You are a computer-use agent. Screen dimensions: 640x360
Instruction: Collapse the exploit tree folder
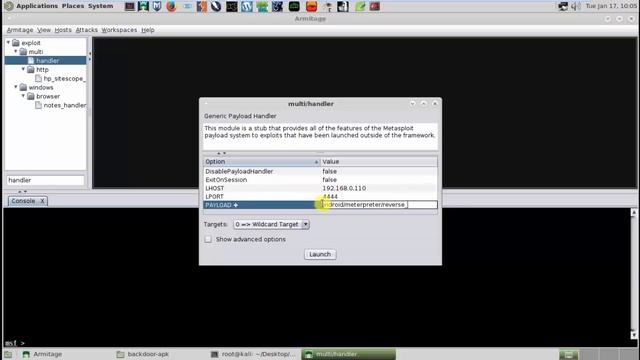click(8, 42)
